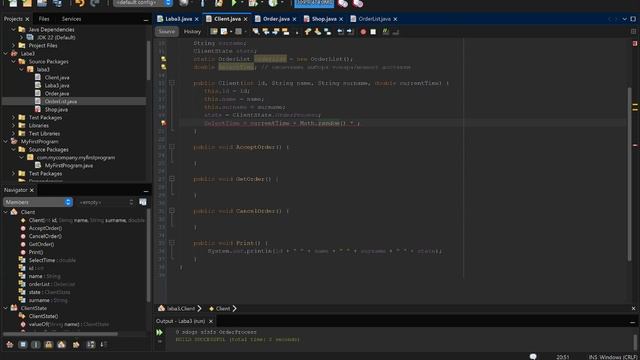640x360 pixels.
Task: Fold the Print method in editor
Action: (x=172, y=243)
